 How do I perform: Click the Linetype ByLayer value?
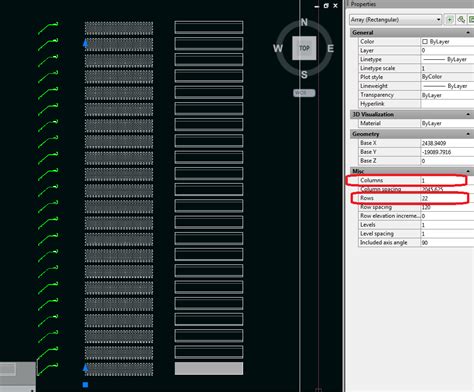[x=447, y=59]
